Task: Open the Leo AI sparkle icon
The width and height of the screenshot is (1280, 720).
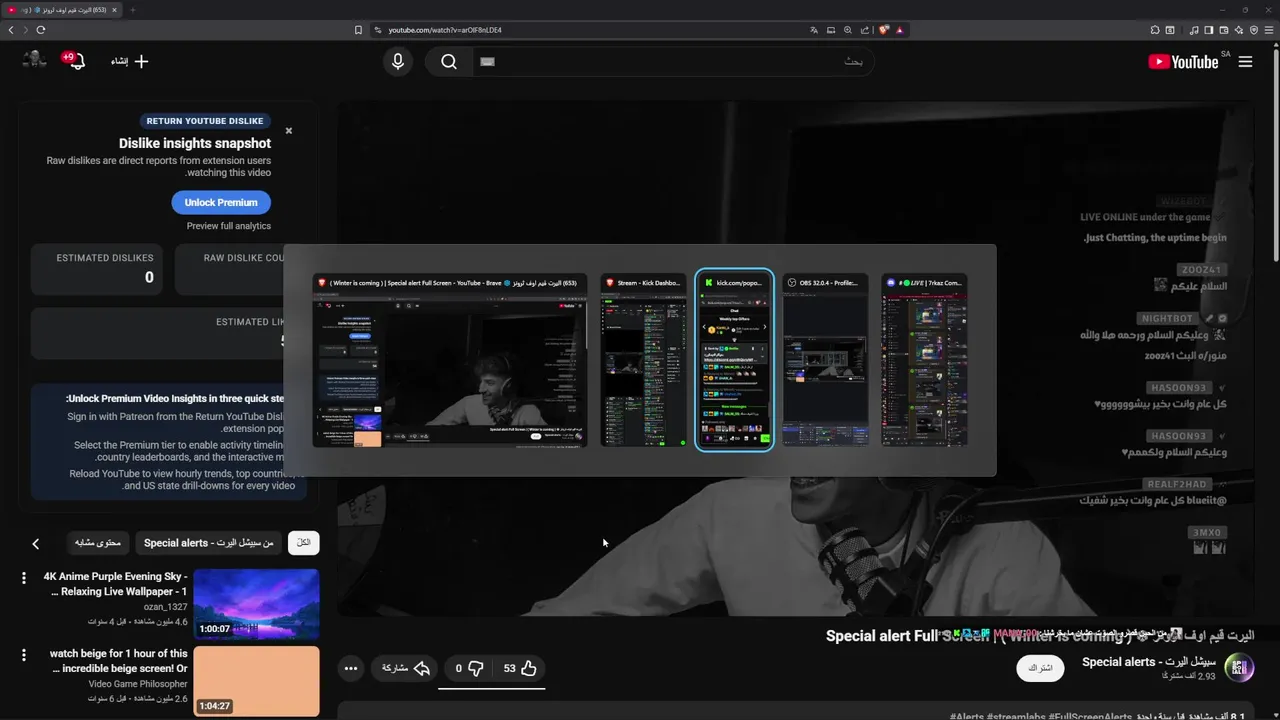Action: [1239, 30]
